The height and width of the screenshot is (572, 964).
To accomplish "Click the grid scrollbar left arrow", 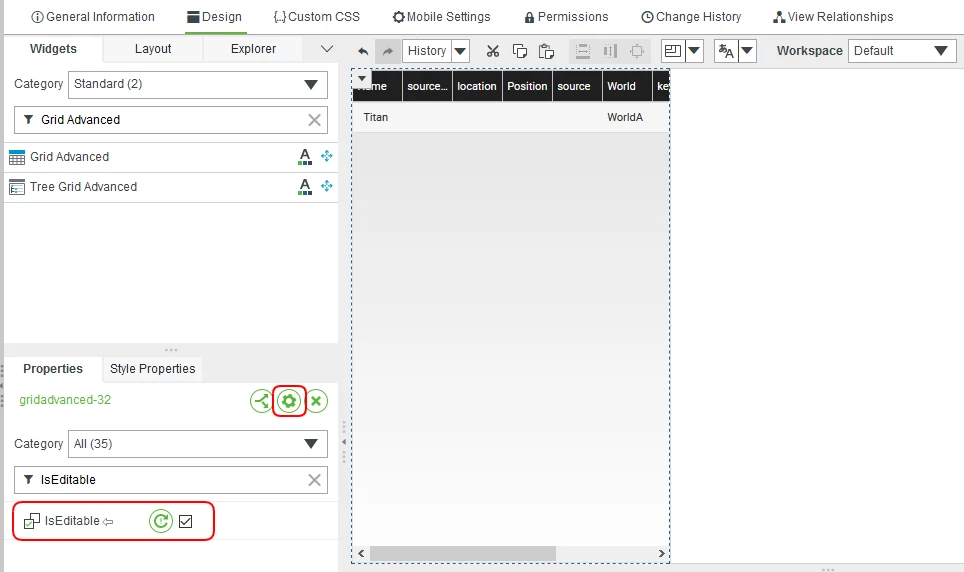I will pyautogui.click(x=361, y=554).
